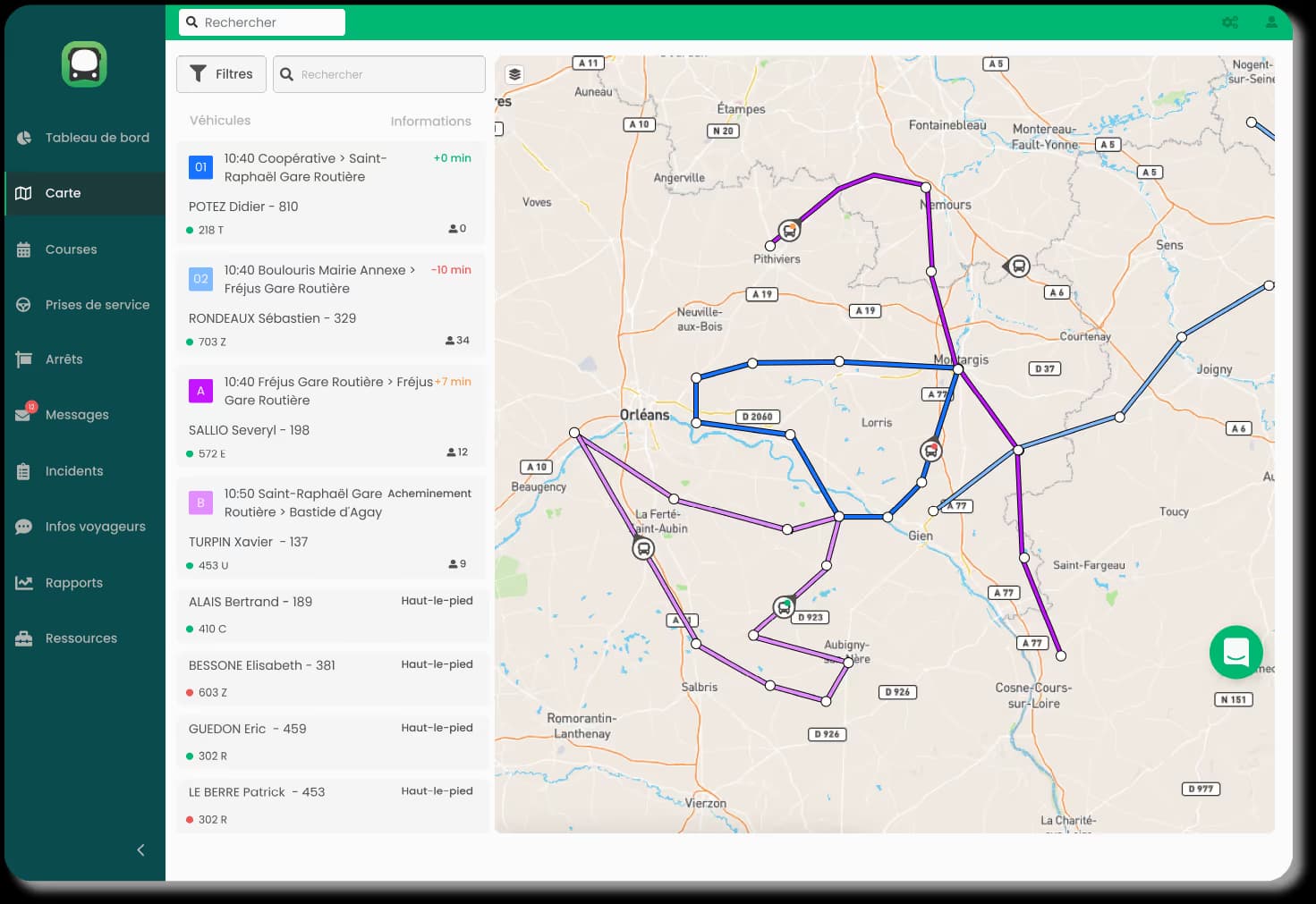Open the Incidents section
Viewport: 1316px width, 904px height.
(x=73, y=471)
